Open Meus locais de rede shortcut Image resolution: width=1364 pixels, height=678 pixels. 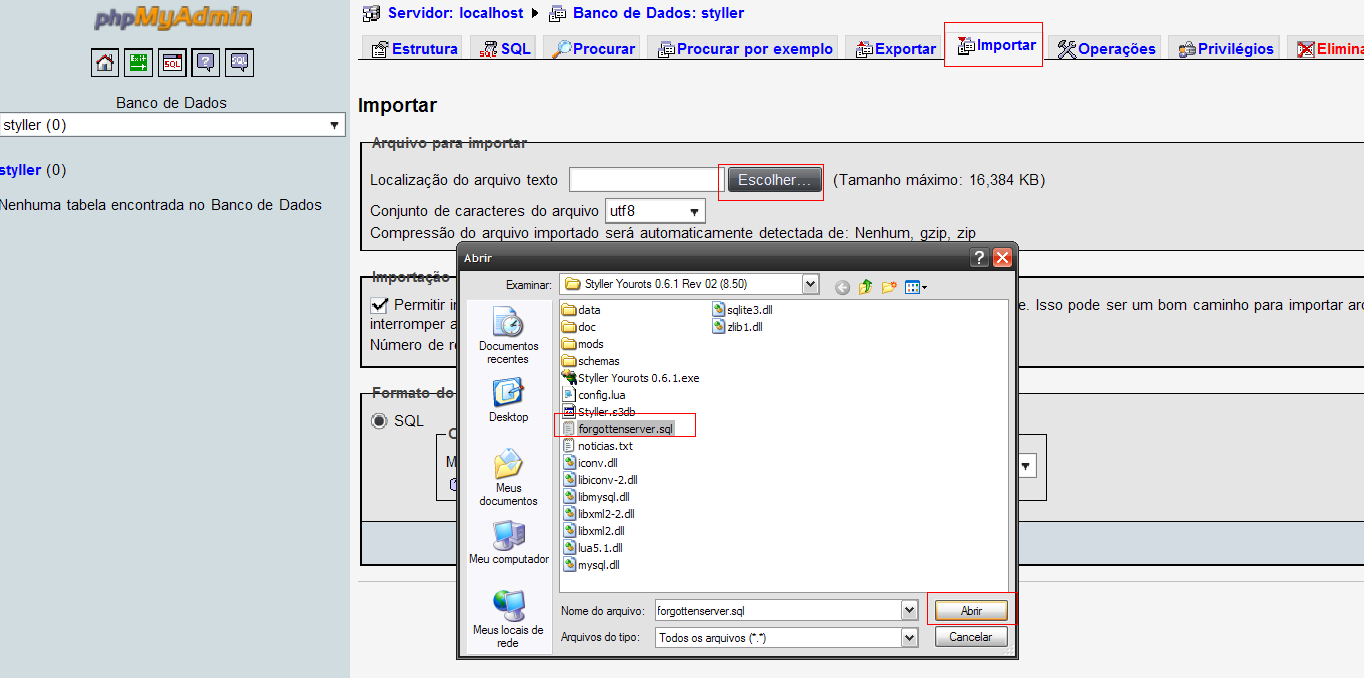(508, 619)
